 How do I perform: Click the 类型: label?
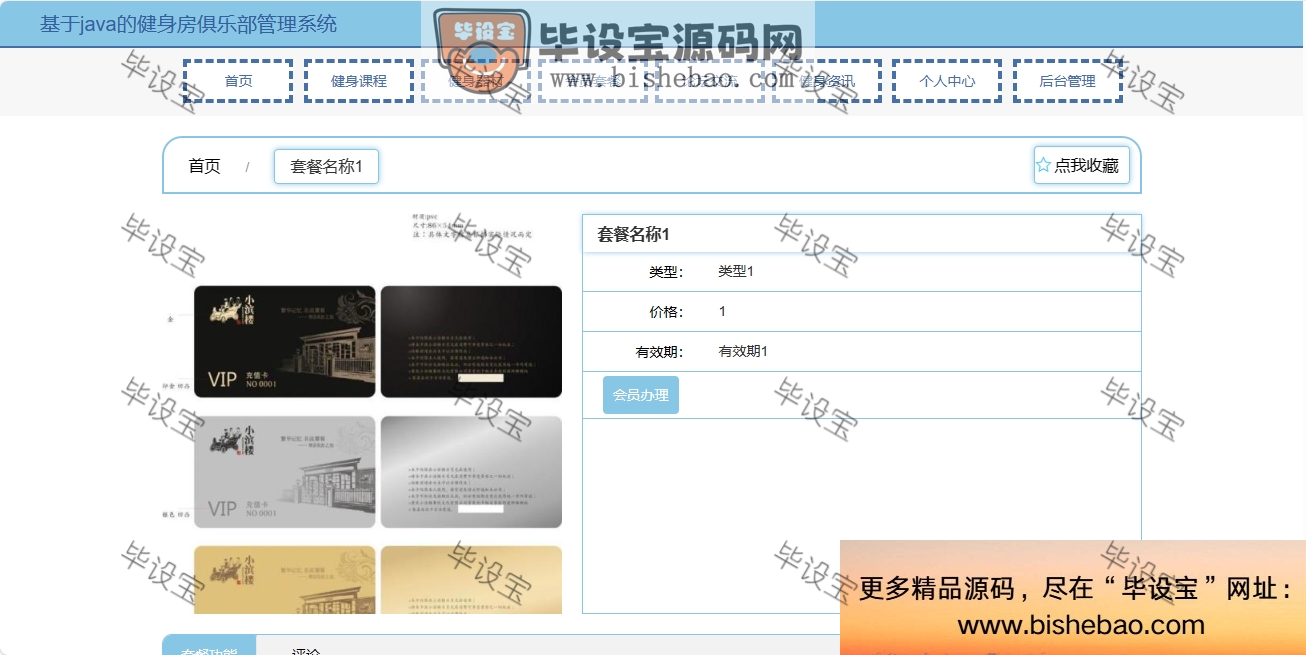(x=666, y=272)
